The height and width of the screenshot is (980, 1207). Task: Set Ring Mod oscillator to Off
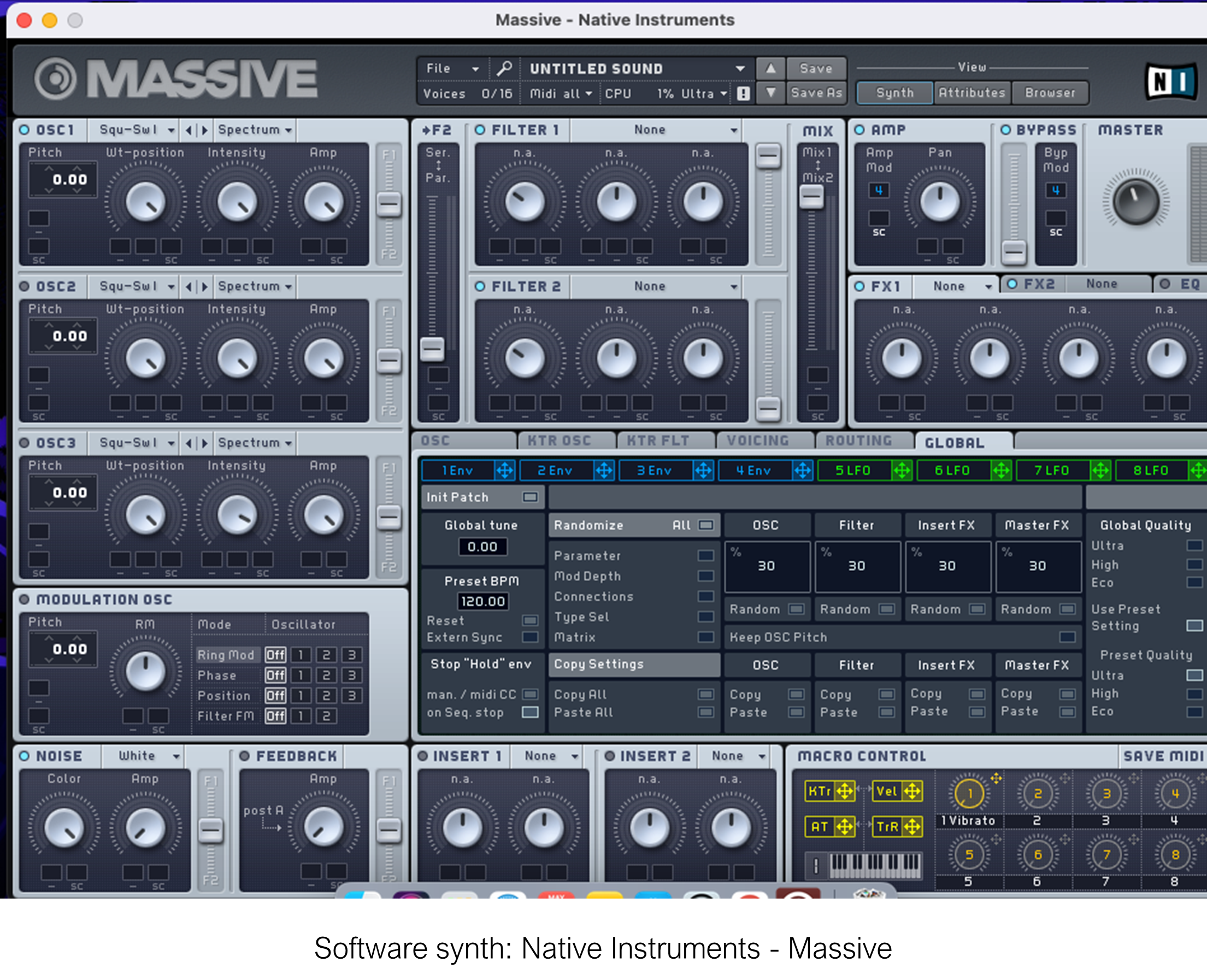[x=275, y=655]
